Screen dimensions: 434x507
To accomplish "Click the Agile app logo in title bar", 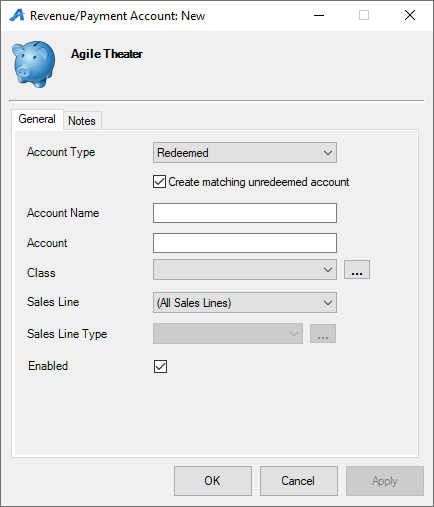I will pos(17,15).
